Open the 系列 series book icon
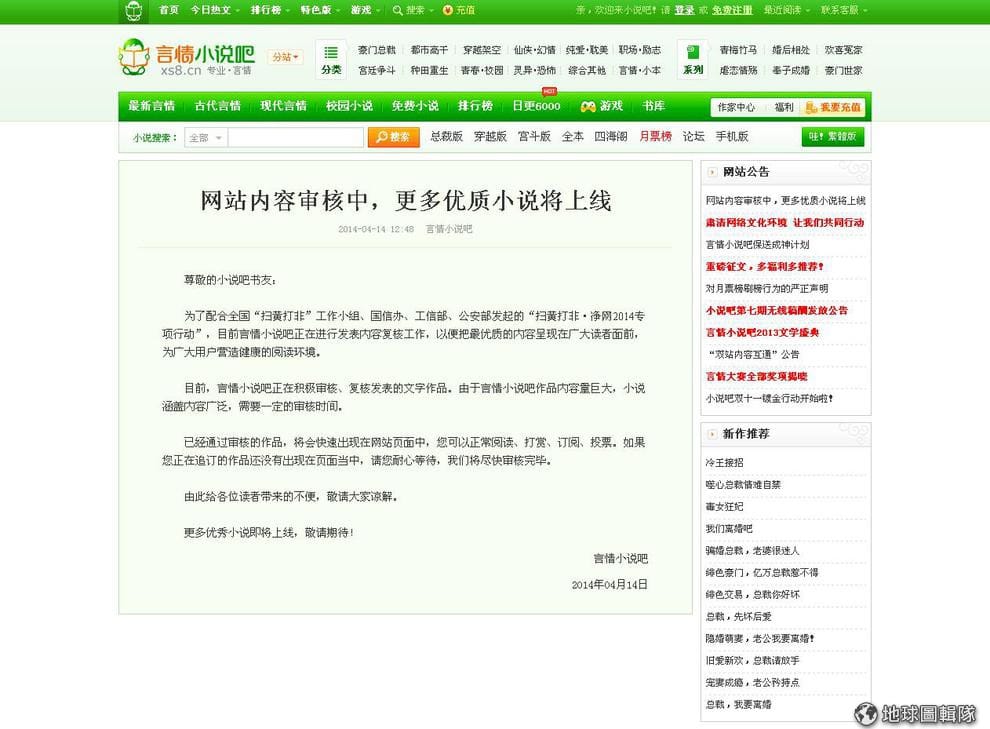990x729 pixels. [x=693, y=59]
